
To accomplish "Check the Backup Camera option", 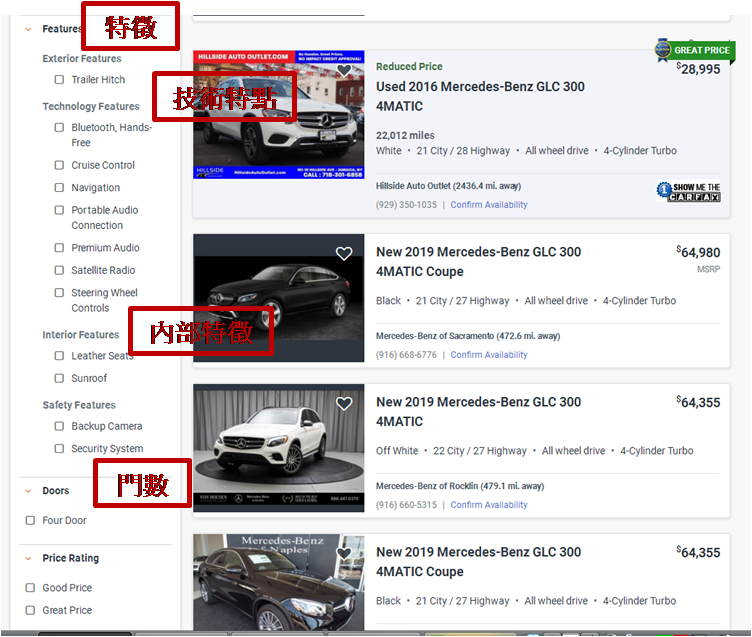I will point(59,426).
